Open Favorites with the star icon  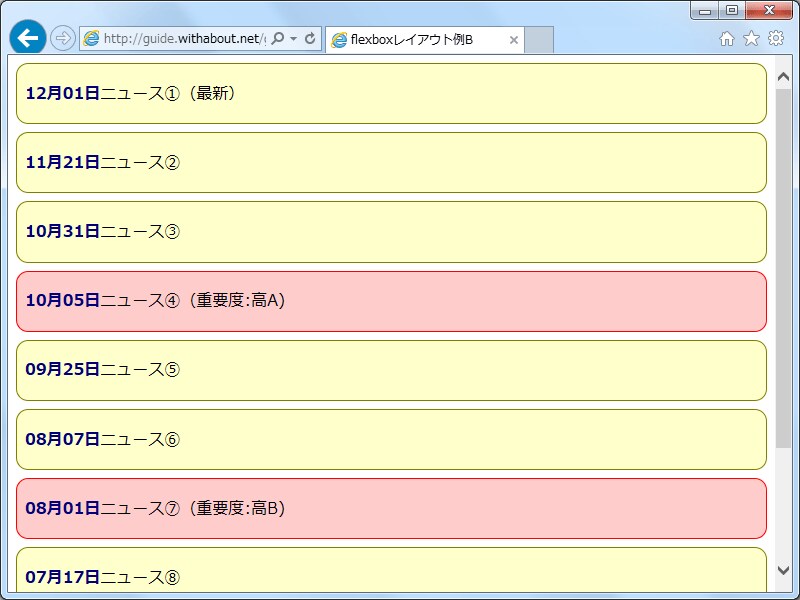(751, 38)
